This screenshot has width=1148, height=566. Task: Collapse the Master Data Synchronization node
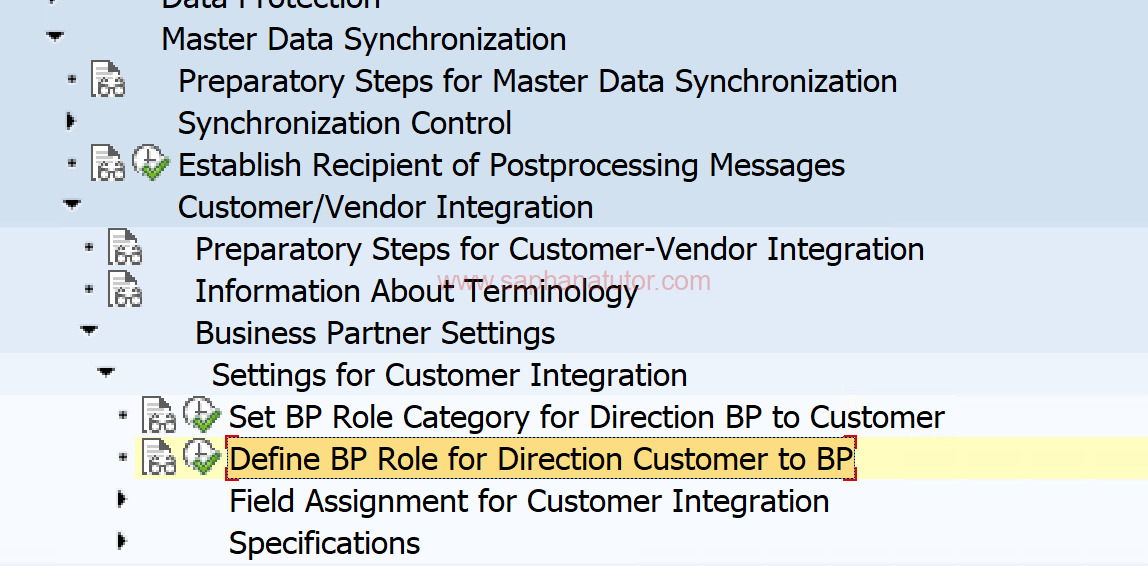55,36
